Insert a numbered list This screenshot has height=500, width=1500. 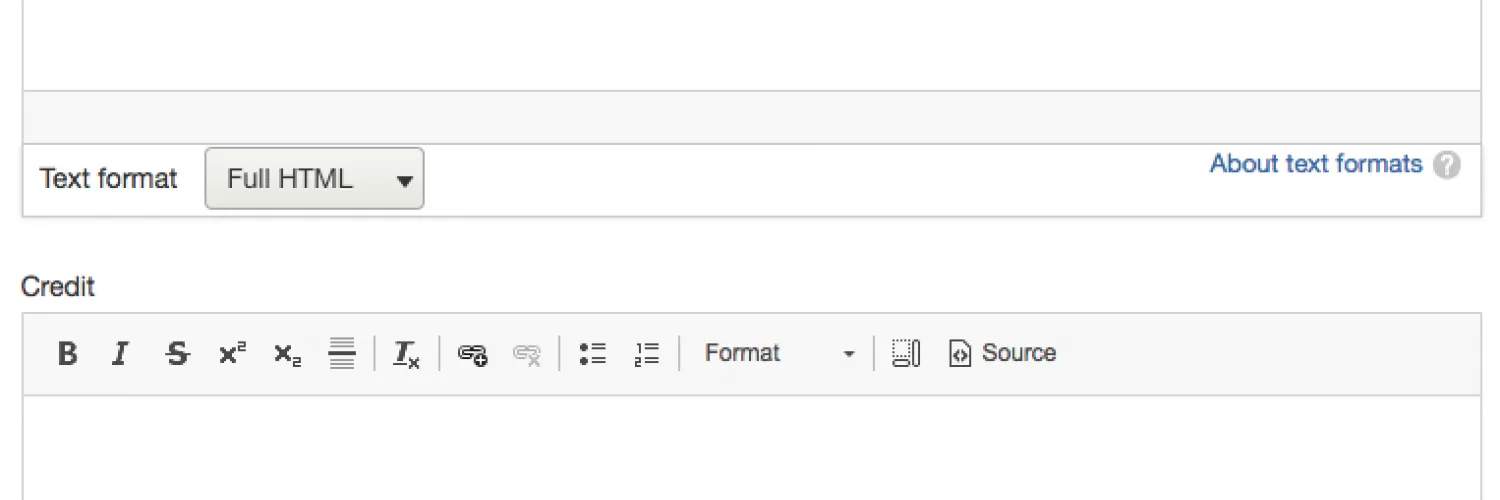pyautogui.click(x=647, y=353)
